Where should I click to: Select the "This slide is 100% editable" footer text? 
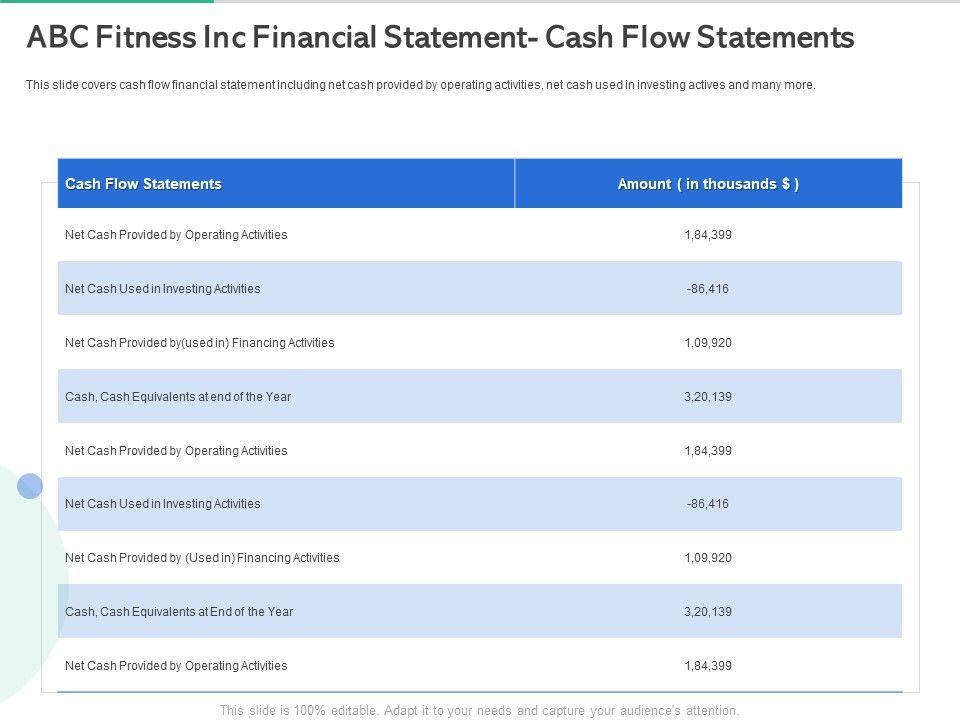[479, 711]
